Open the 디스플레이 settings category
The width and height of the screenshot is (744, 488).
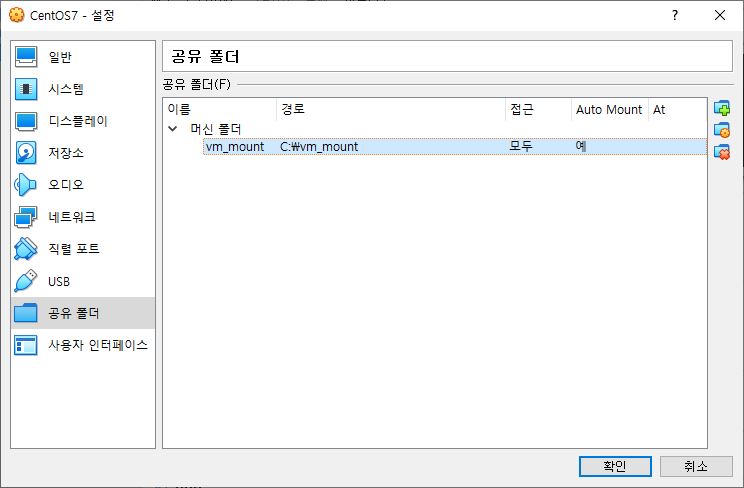pos(83,121)
